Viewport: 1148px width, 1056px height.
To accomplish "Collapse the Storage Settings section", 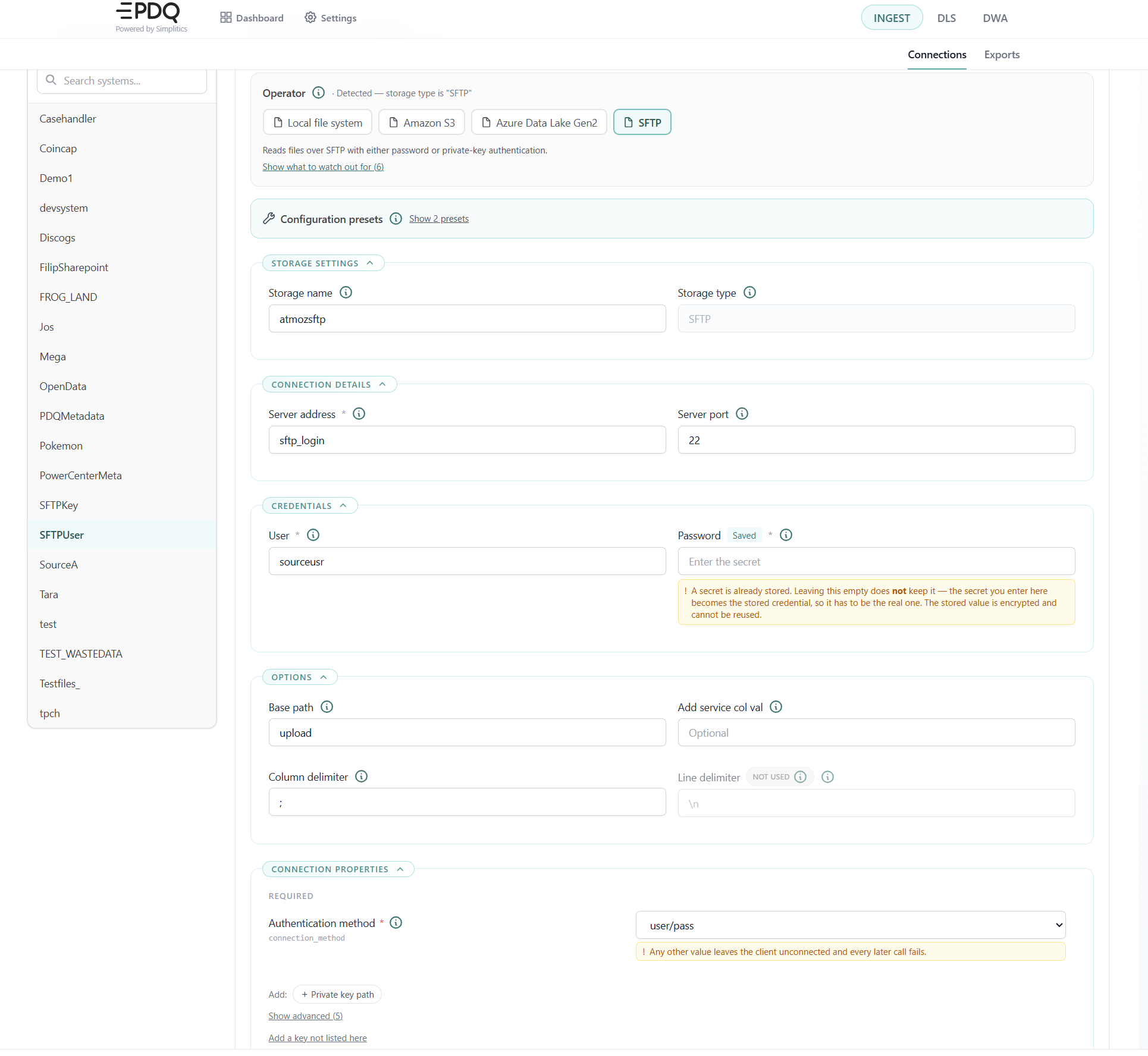I will 324,263.
